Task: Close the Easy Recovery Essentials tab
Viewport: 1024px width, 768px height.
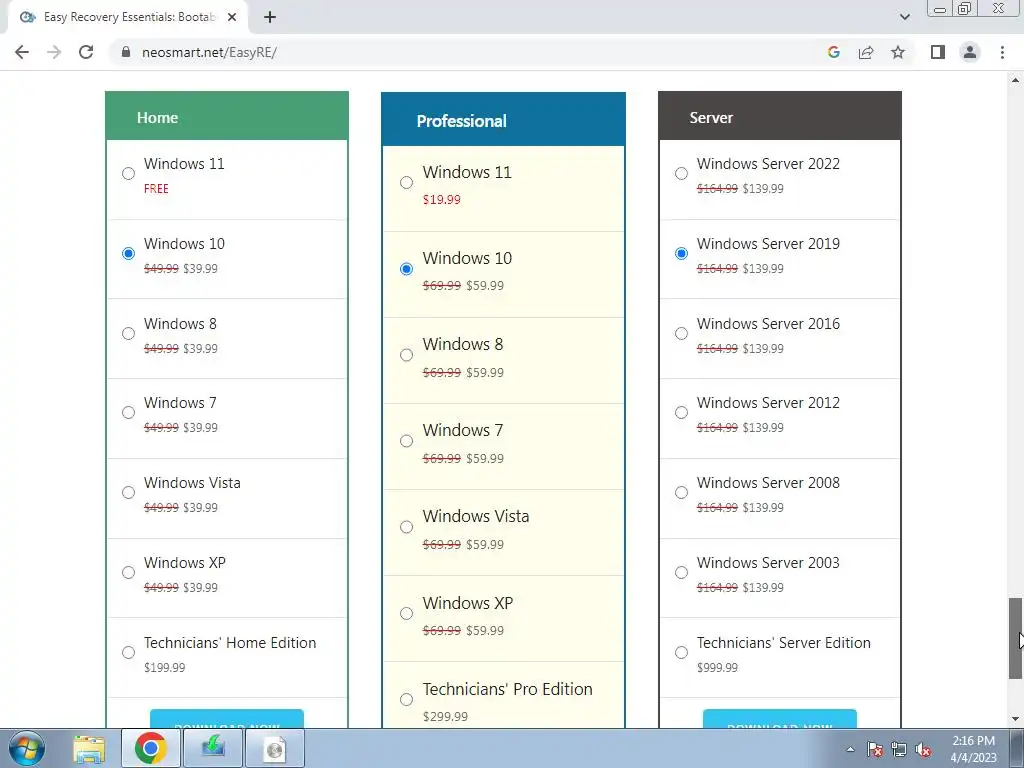Action: point(232,17)
